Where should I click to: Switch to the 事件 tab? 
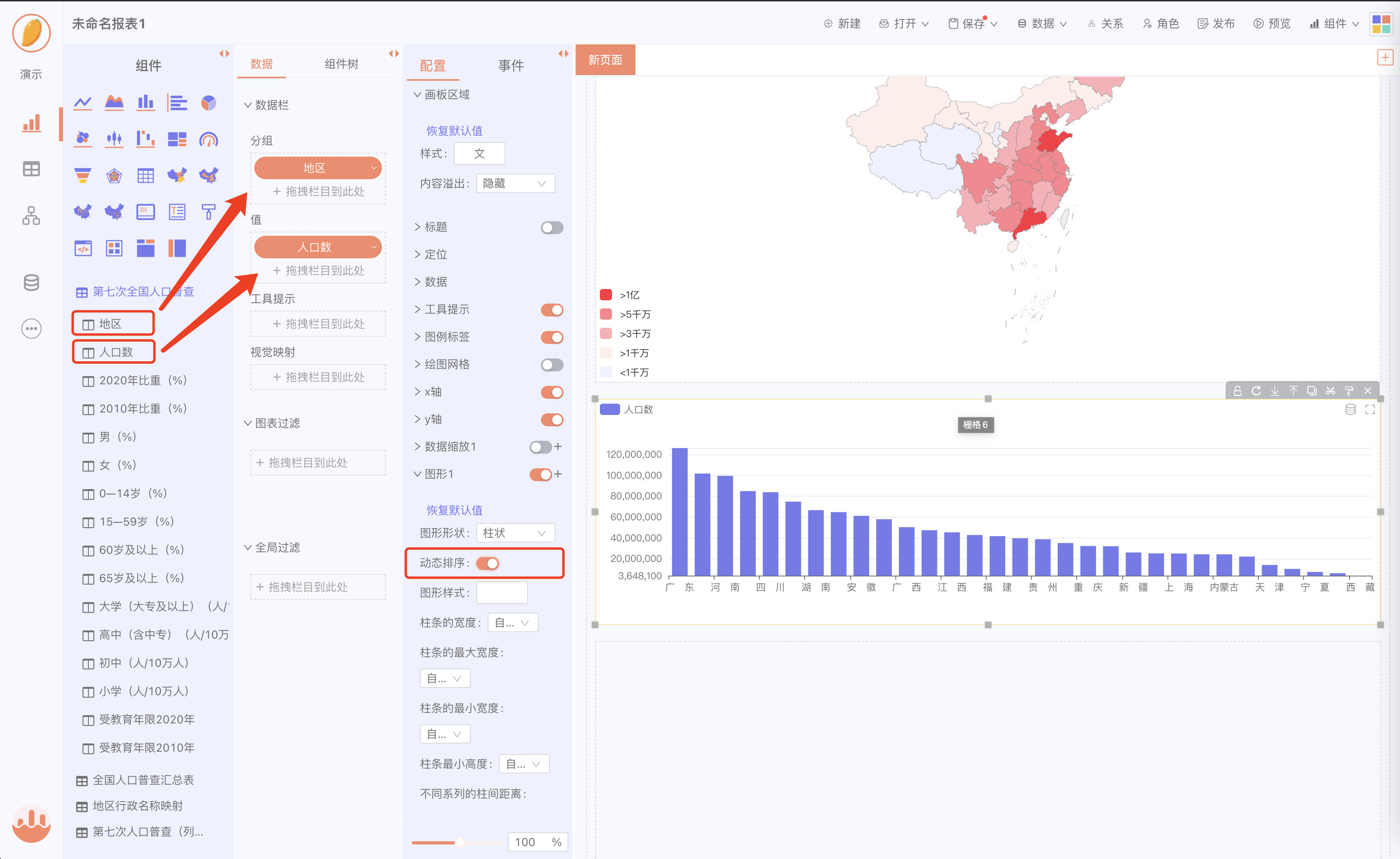[511, 65]
